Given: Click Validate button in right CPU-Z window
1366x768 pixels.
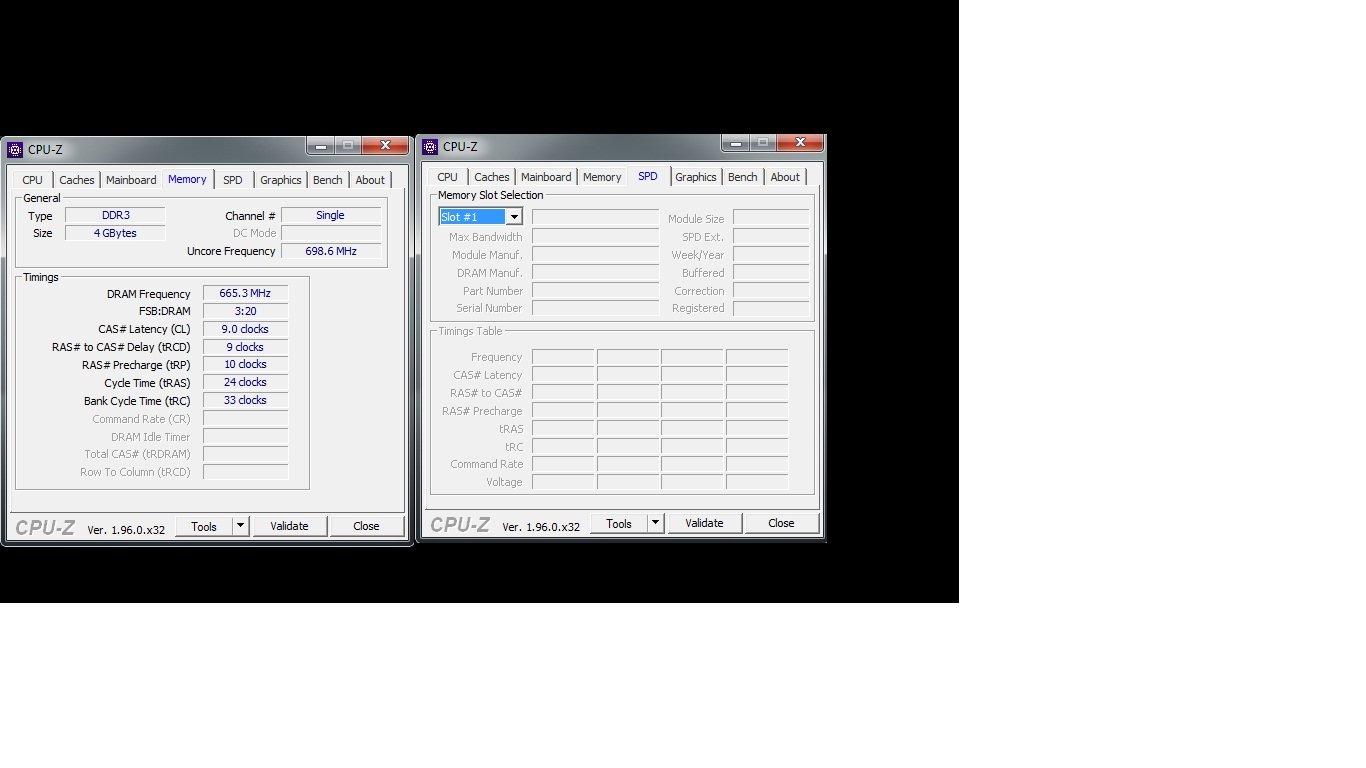Looking at the screenshot, I should click(705, 523).
